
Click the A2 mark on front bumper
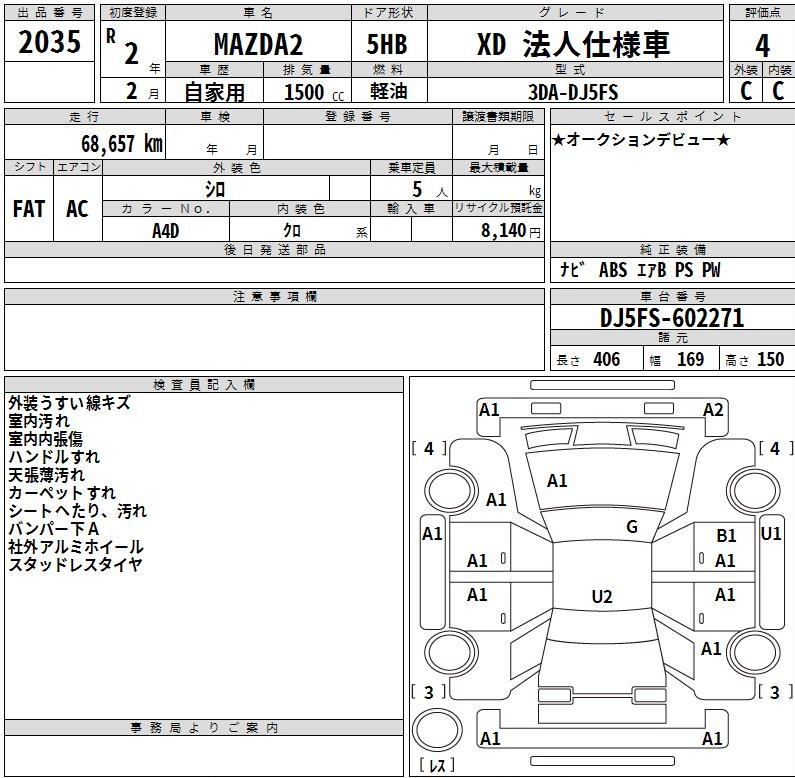coord(713,410)
